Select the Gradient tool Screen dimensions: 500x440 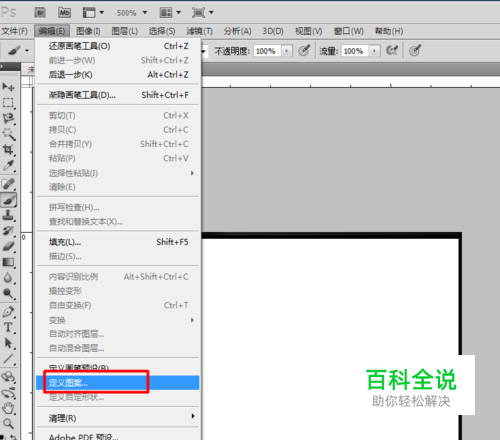pos(8,262)
